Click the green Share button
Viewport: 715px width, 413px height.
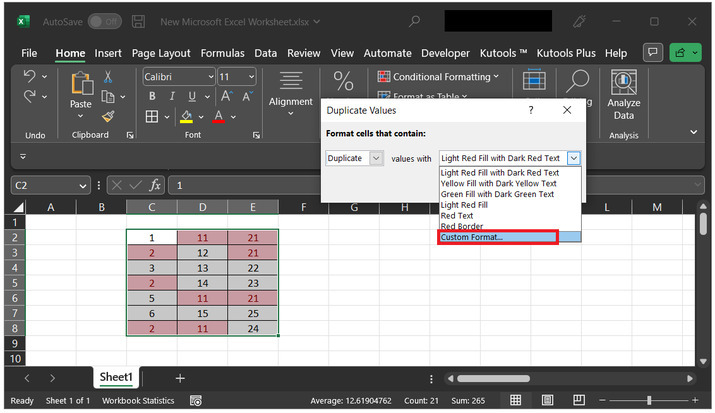pyautogui.click(x=684, y=52)
